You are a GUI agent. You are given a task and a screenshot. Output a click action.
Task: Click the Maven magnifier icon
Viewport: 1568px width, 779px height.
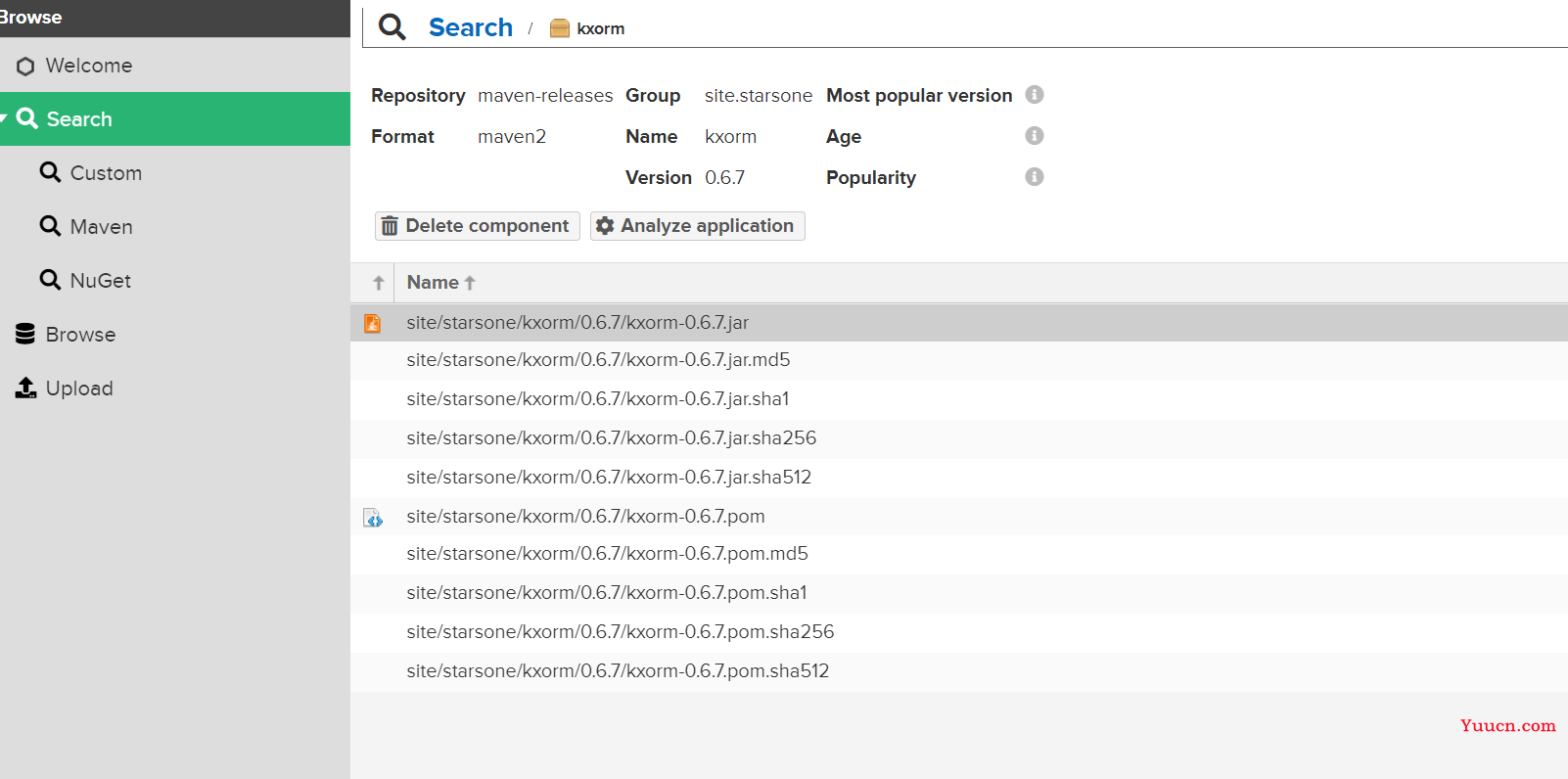(x=50, y=226)
